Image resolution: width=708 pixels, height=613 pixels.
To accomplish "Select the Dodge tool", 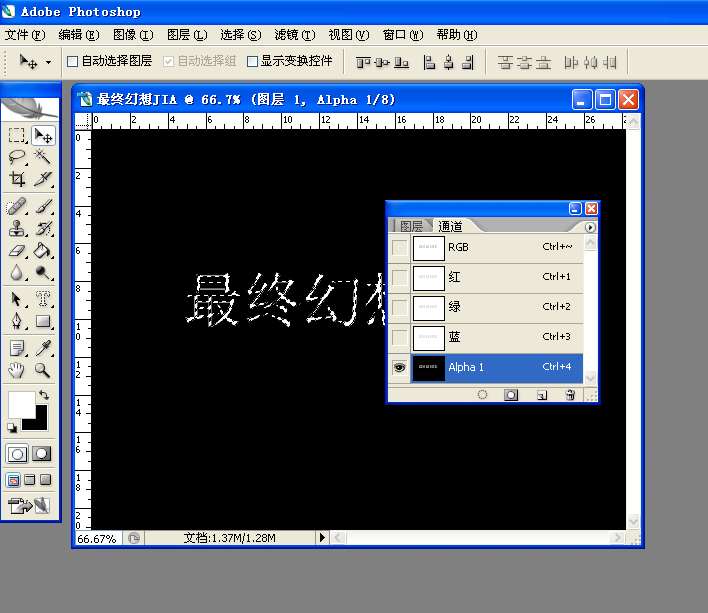I will [42, 273].
